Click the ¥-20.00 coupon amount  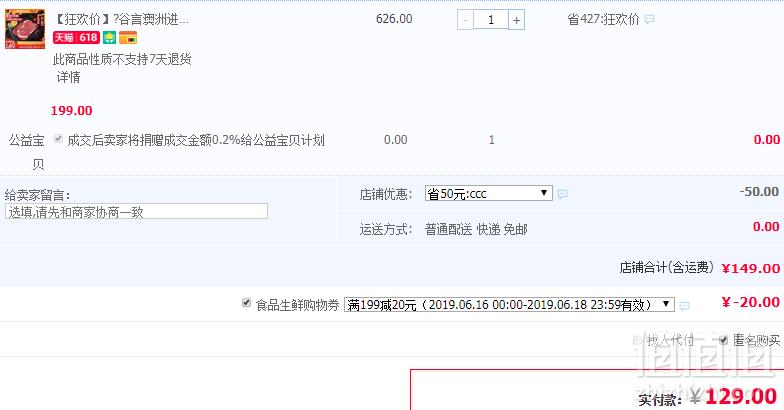coord(750,302)
